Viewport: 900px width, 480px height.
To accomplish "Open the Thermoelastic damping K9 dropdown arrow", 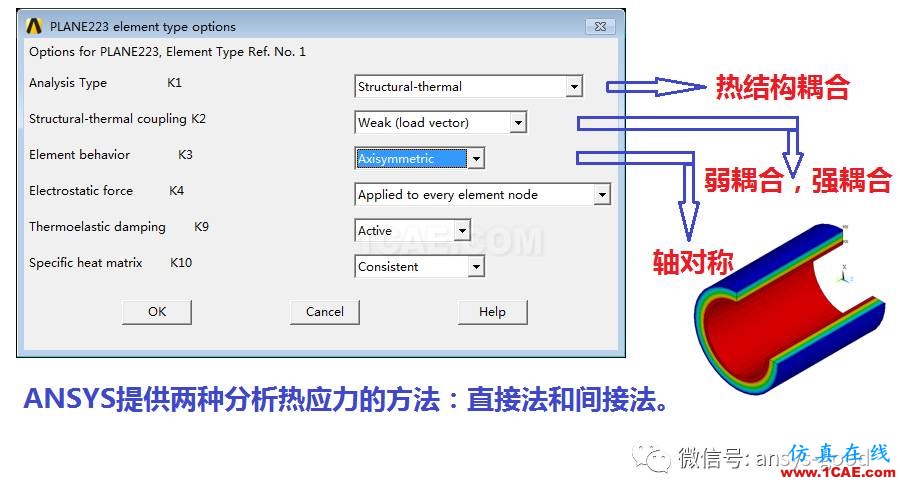I will (462, 231).
